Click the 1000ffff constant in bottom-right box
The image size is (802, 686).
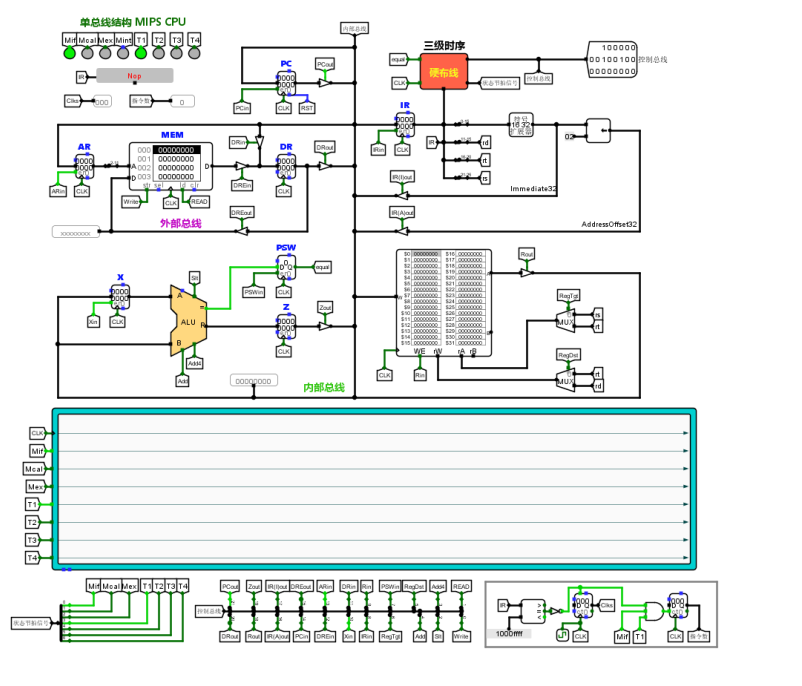509,633
